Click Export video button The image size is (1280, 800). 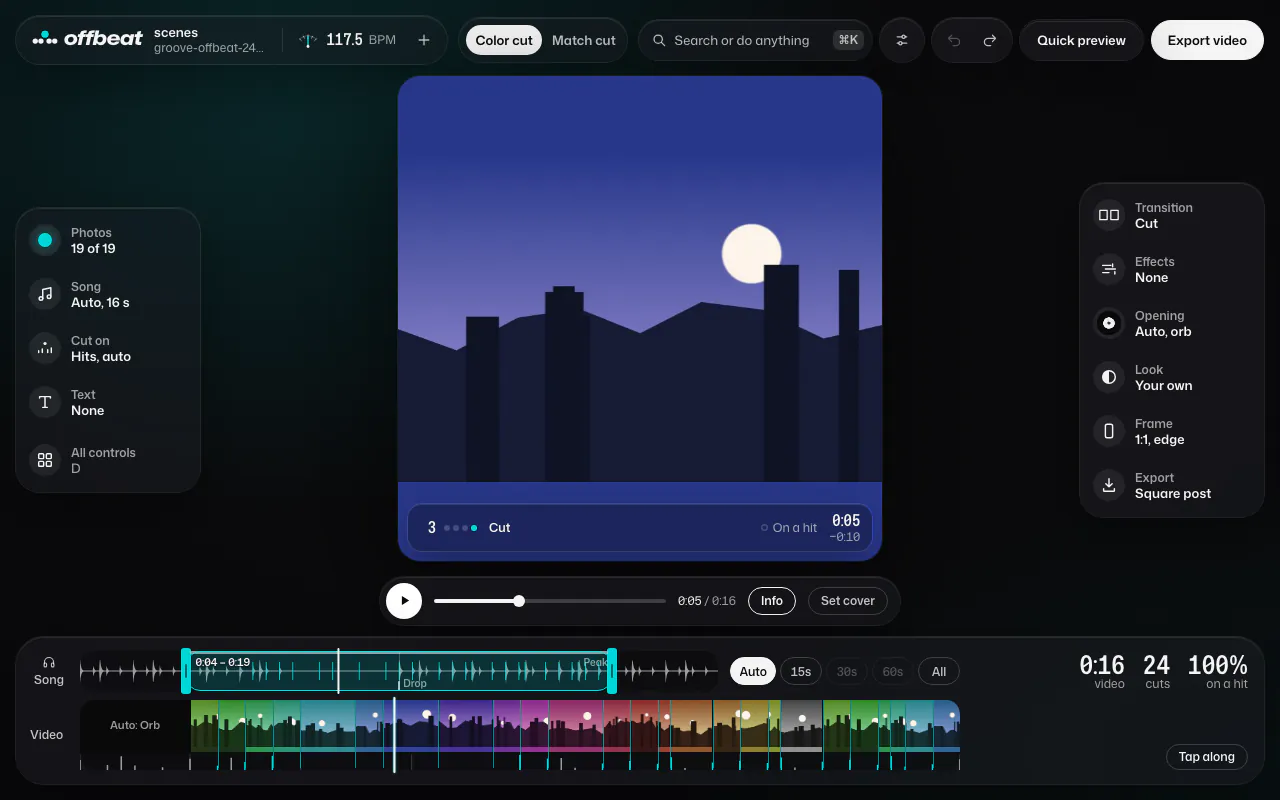pos(1207,40)
